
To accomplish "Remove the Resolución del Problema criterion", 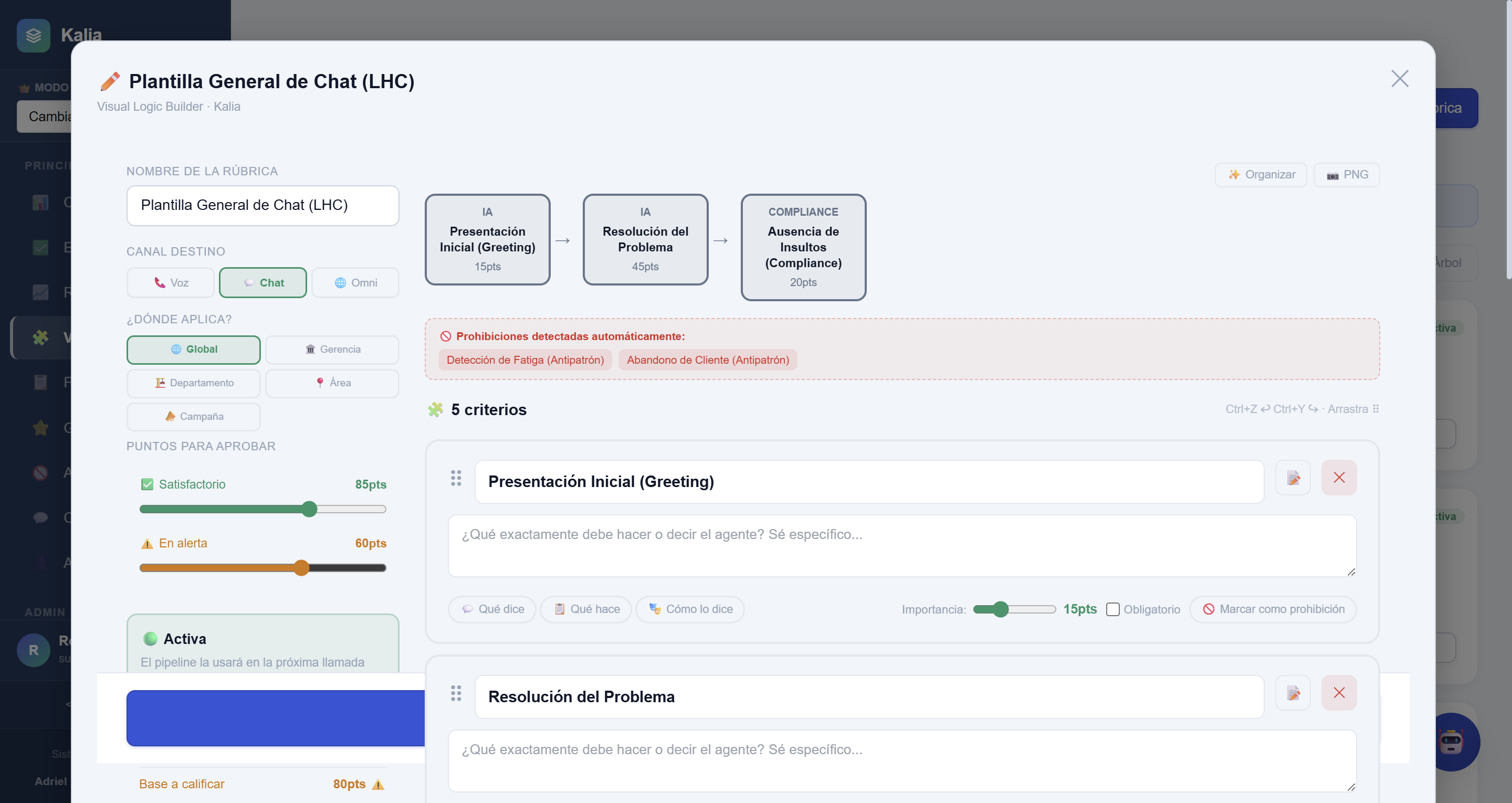I will point(1339,693).
